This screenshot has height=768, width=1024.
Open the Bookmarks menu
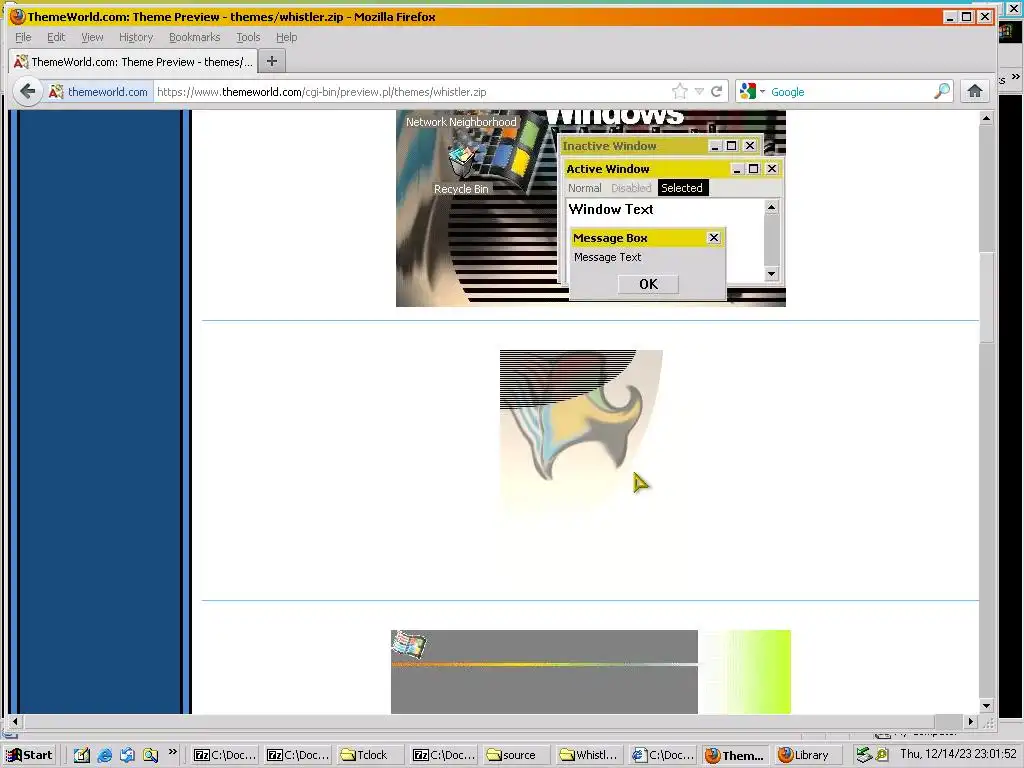click(195, 37)
